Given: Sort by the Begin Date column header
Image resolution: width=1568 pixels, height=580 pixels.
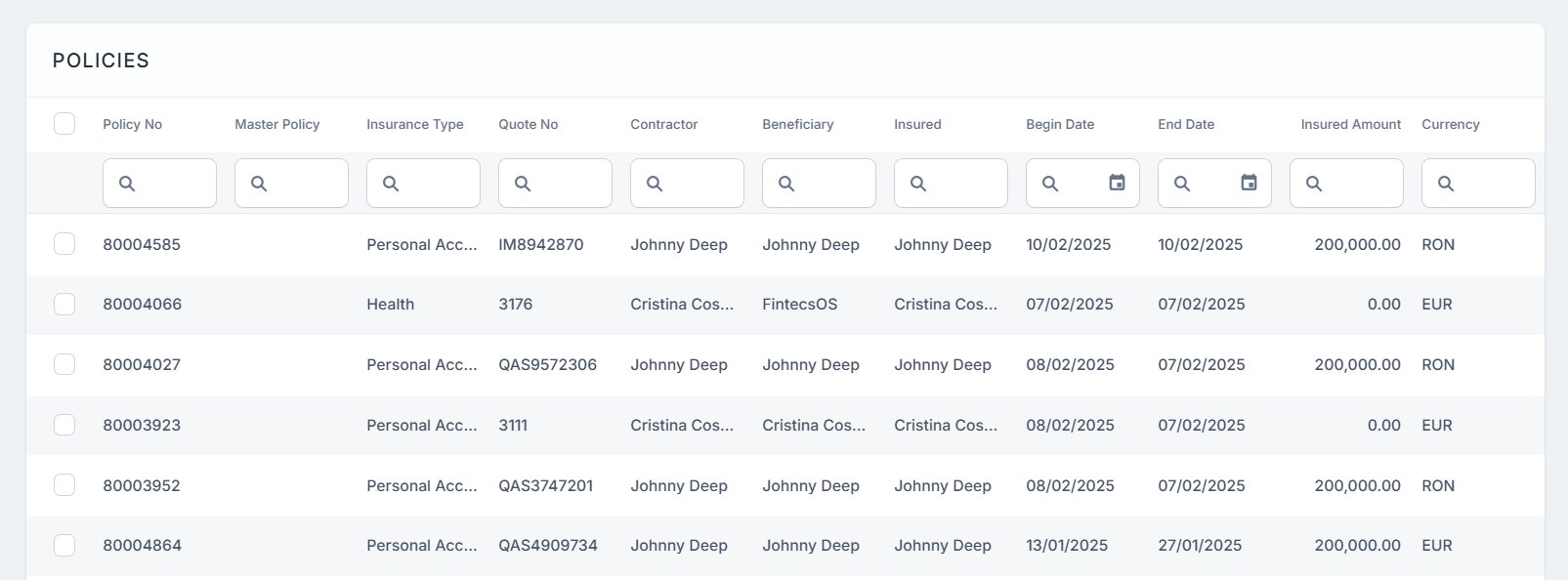Looking at the screenshot, I should [1060, 124].
